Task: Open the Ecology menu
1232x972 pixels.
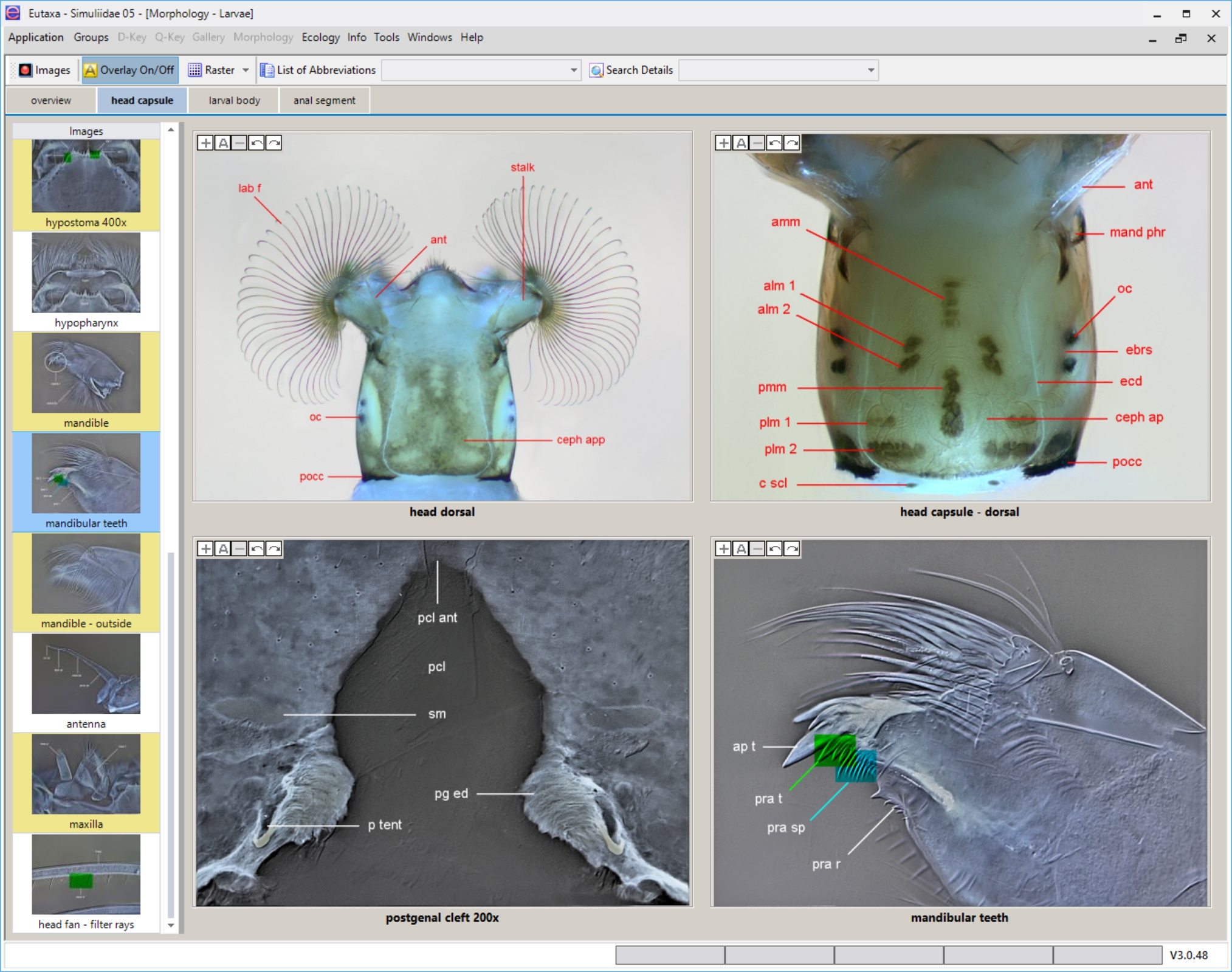Action: pyautogui.click(x=321, y=38)
